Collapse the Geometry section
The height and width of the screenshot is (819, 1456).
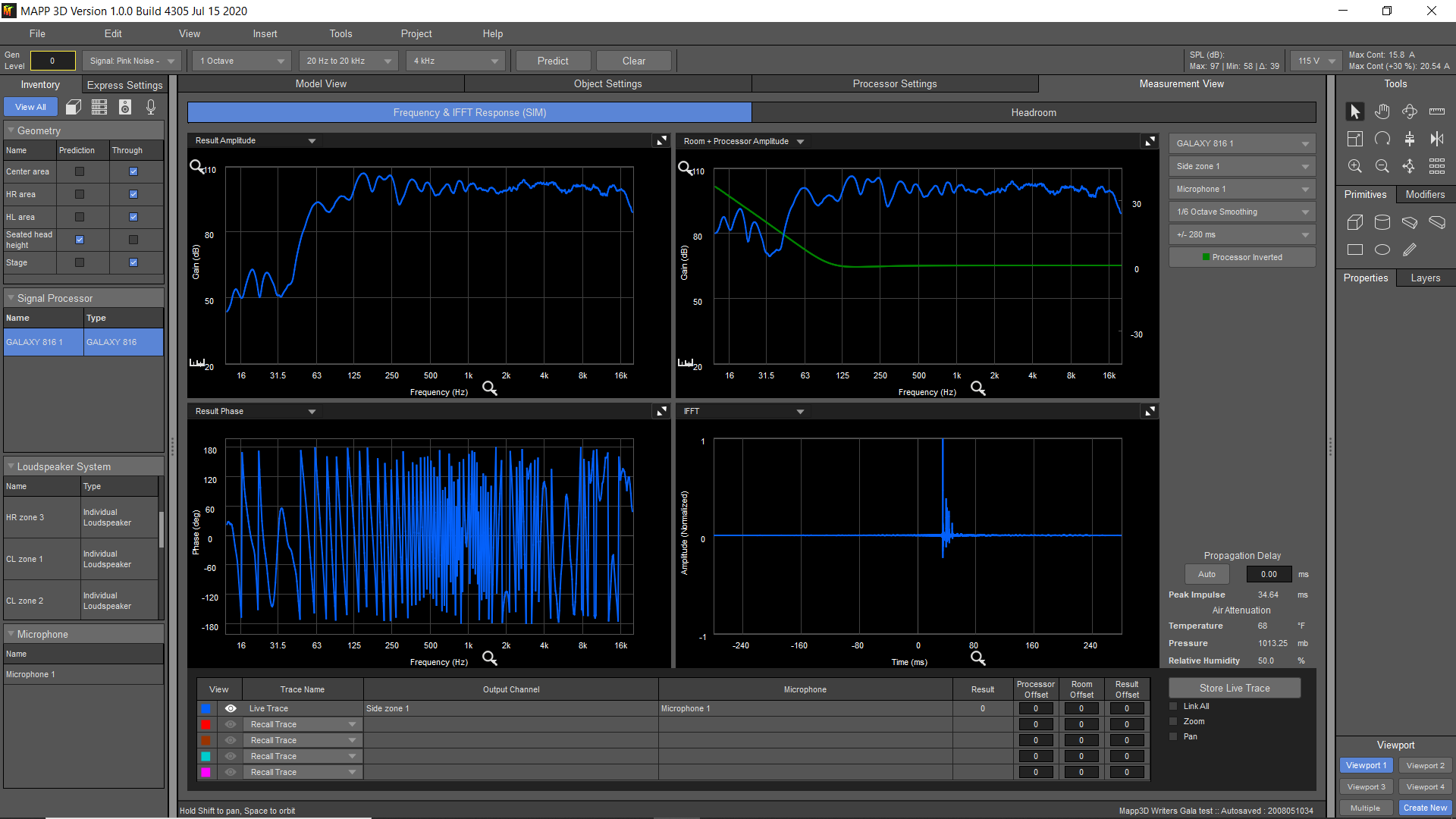tap(11, 130)
